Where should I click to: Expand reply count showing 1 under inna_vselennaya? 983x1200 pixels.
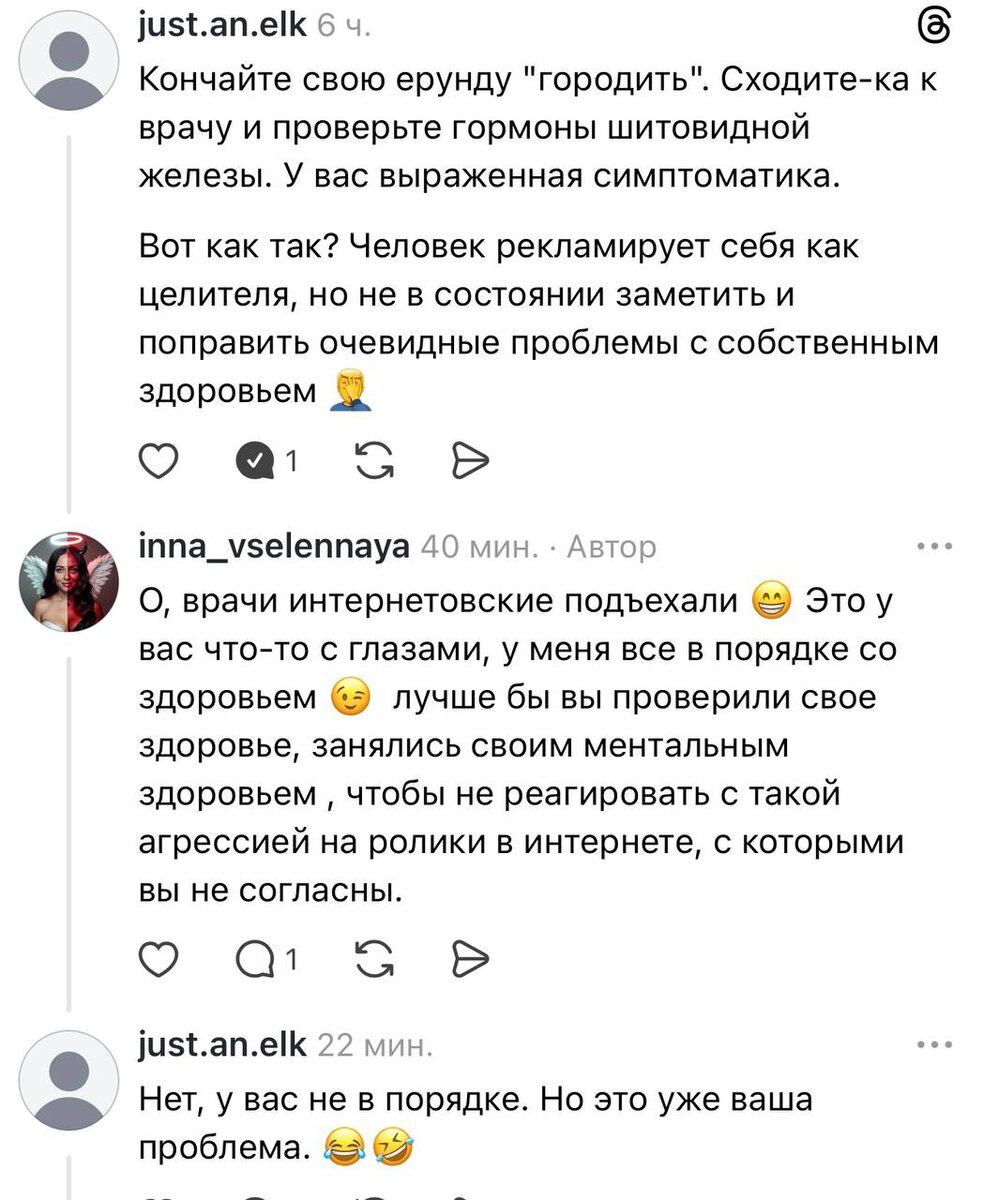(x=289, y=958)
